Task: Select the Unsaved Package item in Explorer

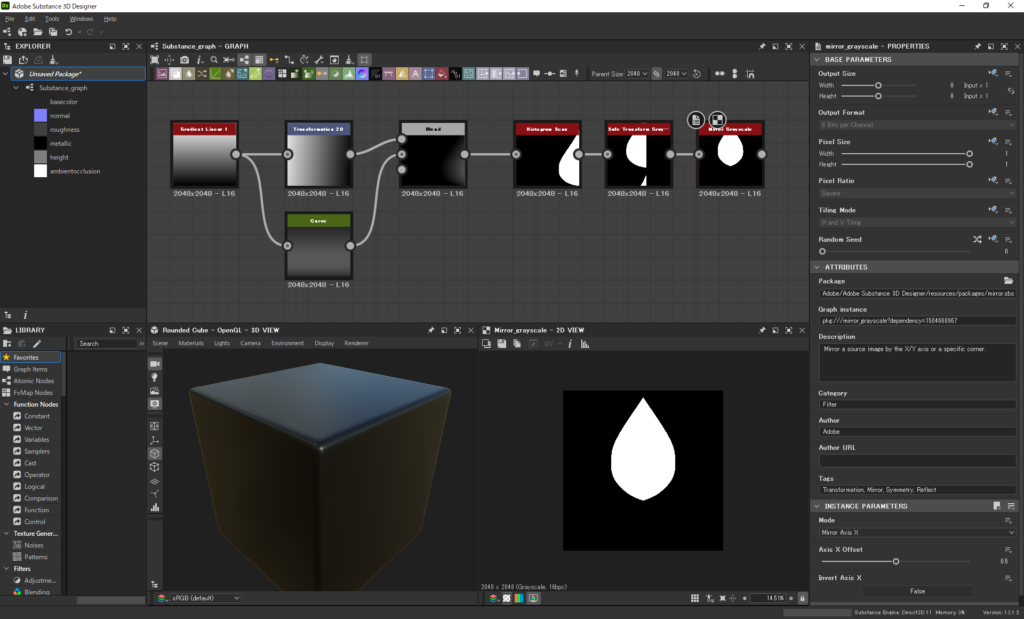Action: coord(78,74)
